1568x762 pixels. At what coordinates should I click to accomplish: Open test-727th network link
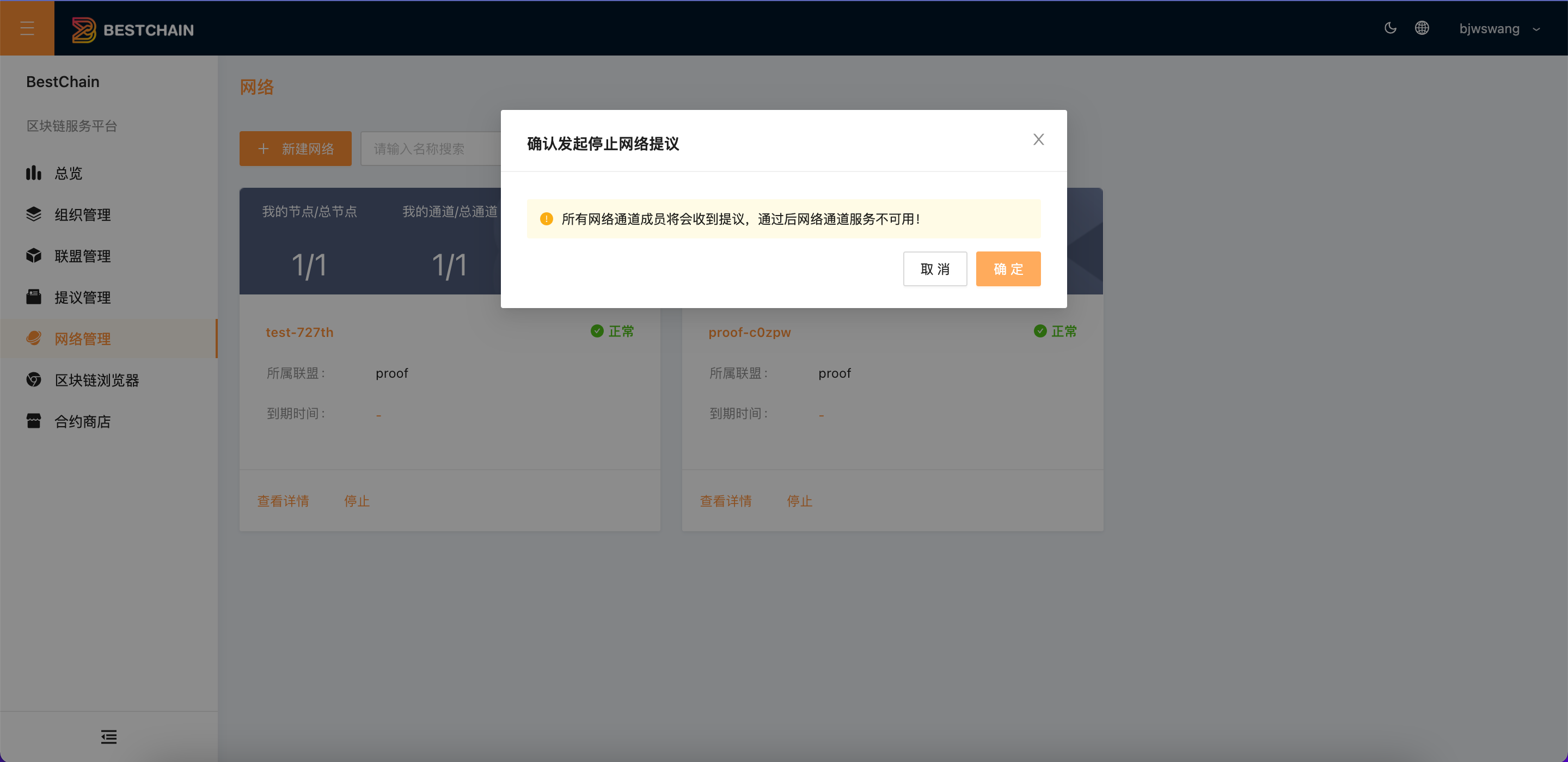click(x=299, y=333)
